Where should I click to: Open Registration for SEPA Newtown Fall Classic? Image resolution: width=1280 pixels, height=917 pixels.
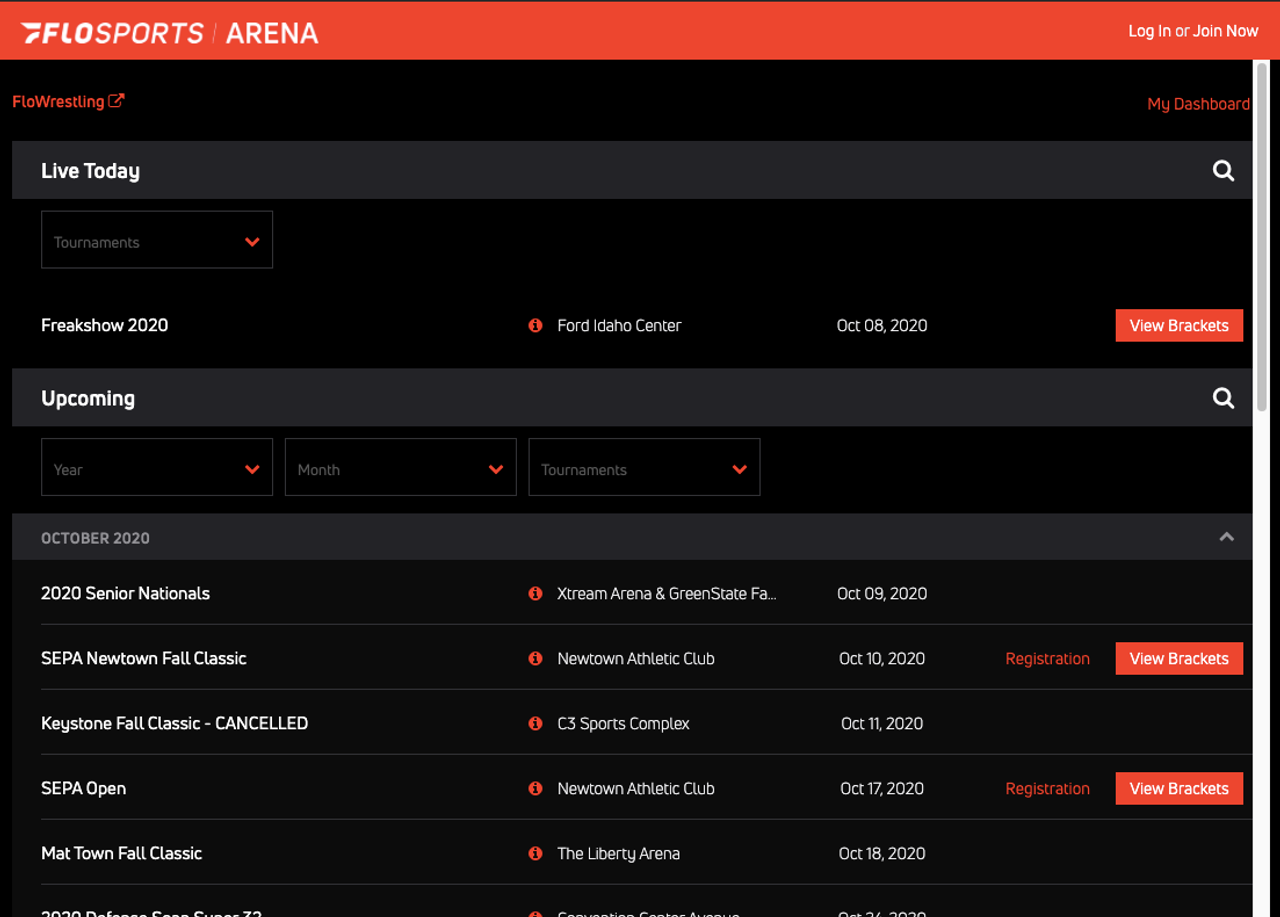[x=1047, y=658]
